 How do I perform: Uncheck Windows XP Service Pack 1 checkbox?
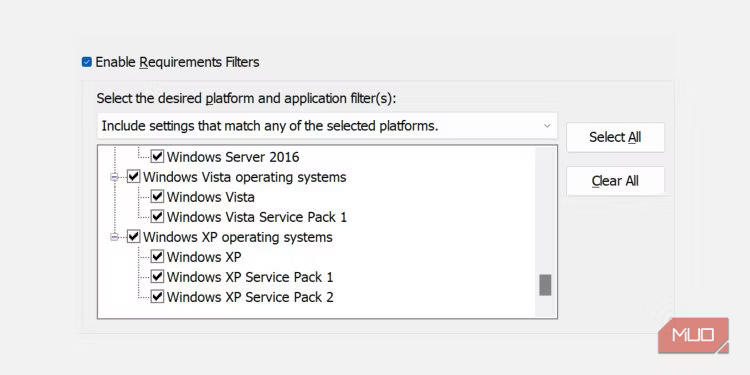point(157,277)
